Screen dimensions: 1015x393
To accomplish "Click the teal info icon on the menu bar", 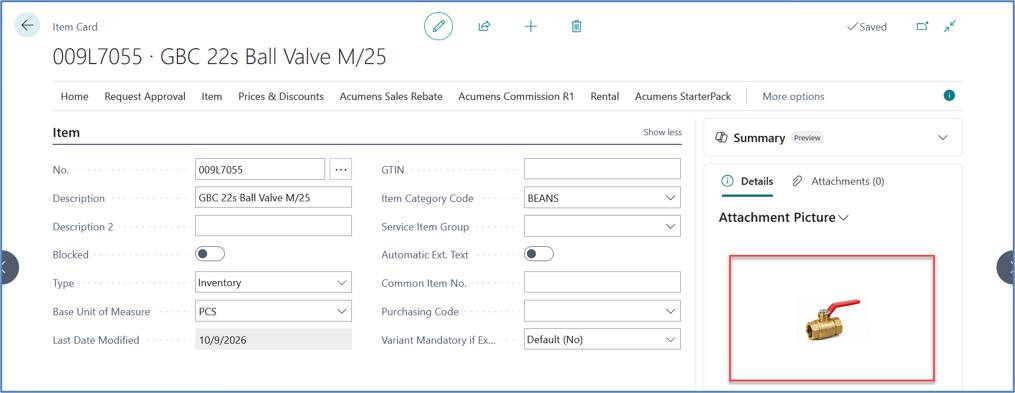I will point(949,96).
